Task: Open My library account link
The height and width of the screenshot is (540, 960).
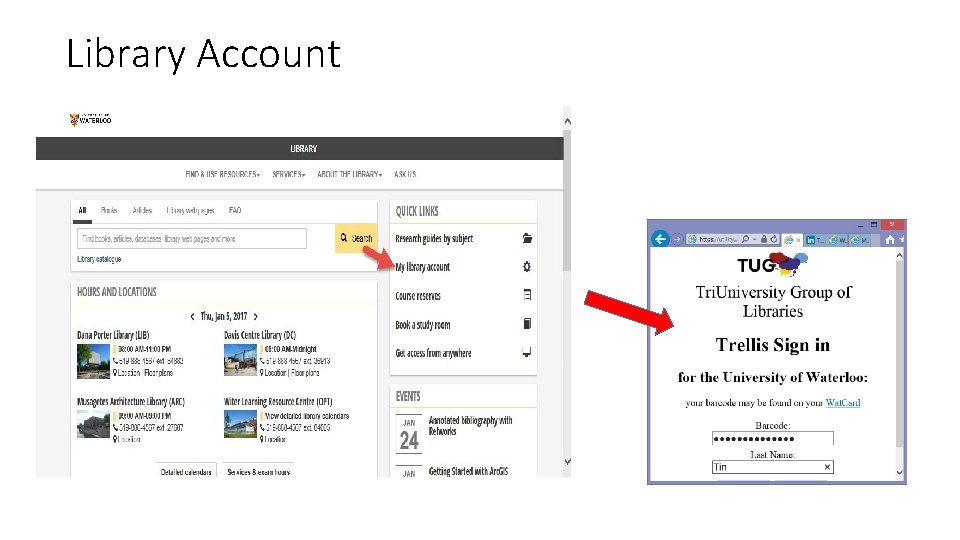Action: click(x=422, y=267)
